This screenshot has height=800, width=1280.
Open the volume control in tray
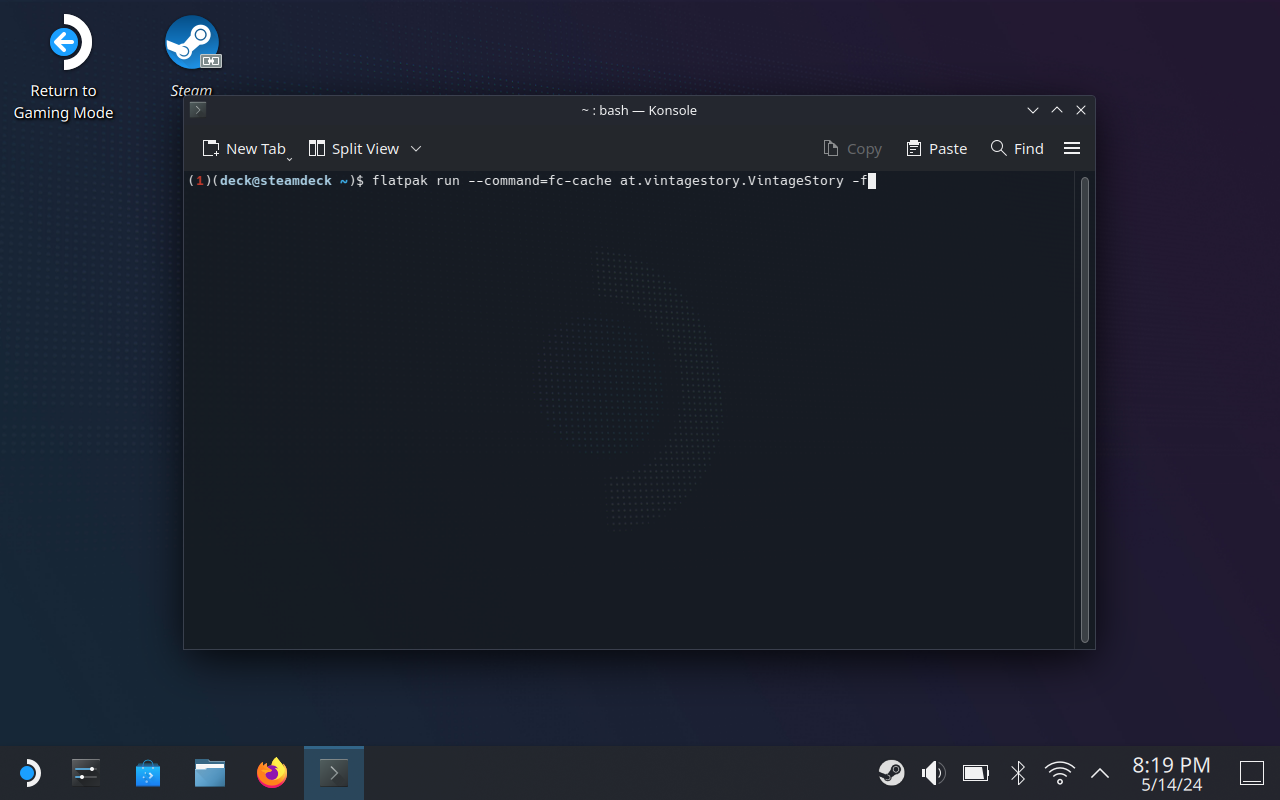pyautogui.click(x=933, y=772)
